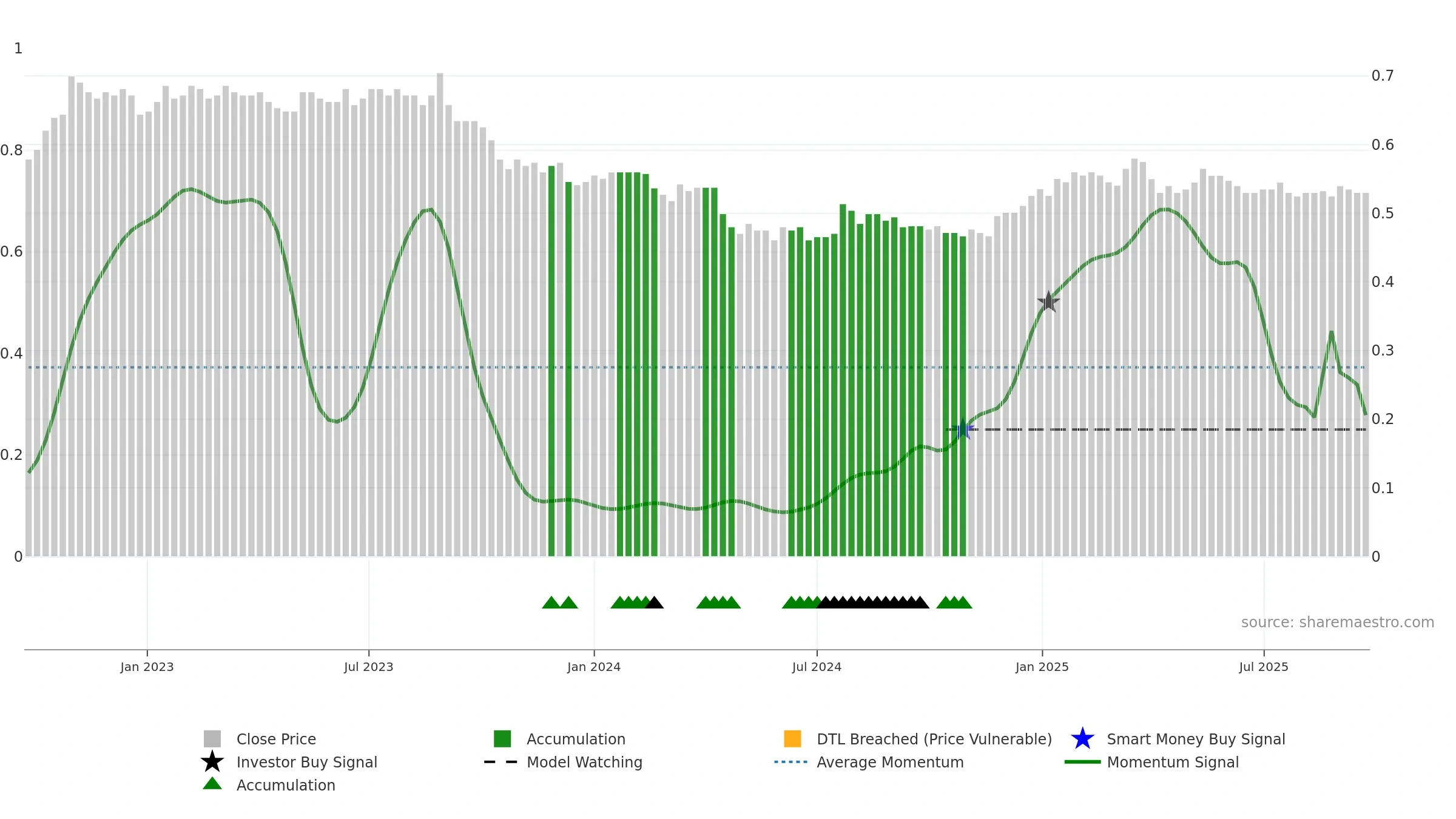Click the black star marker on the momentum line
Image resolution: width=1456 pixels, height=819 pixels.
(1048, 302)
